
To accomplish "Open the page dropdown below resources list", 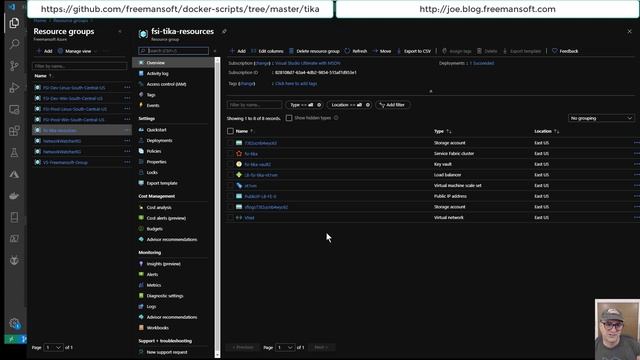I will [x=285, y=347].
